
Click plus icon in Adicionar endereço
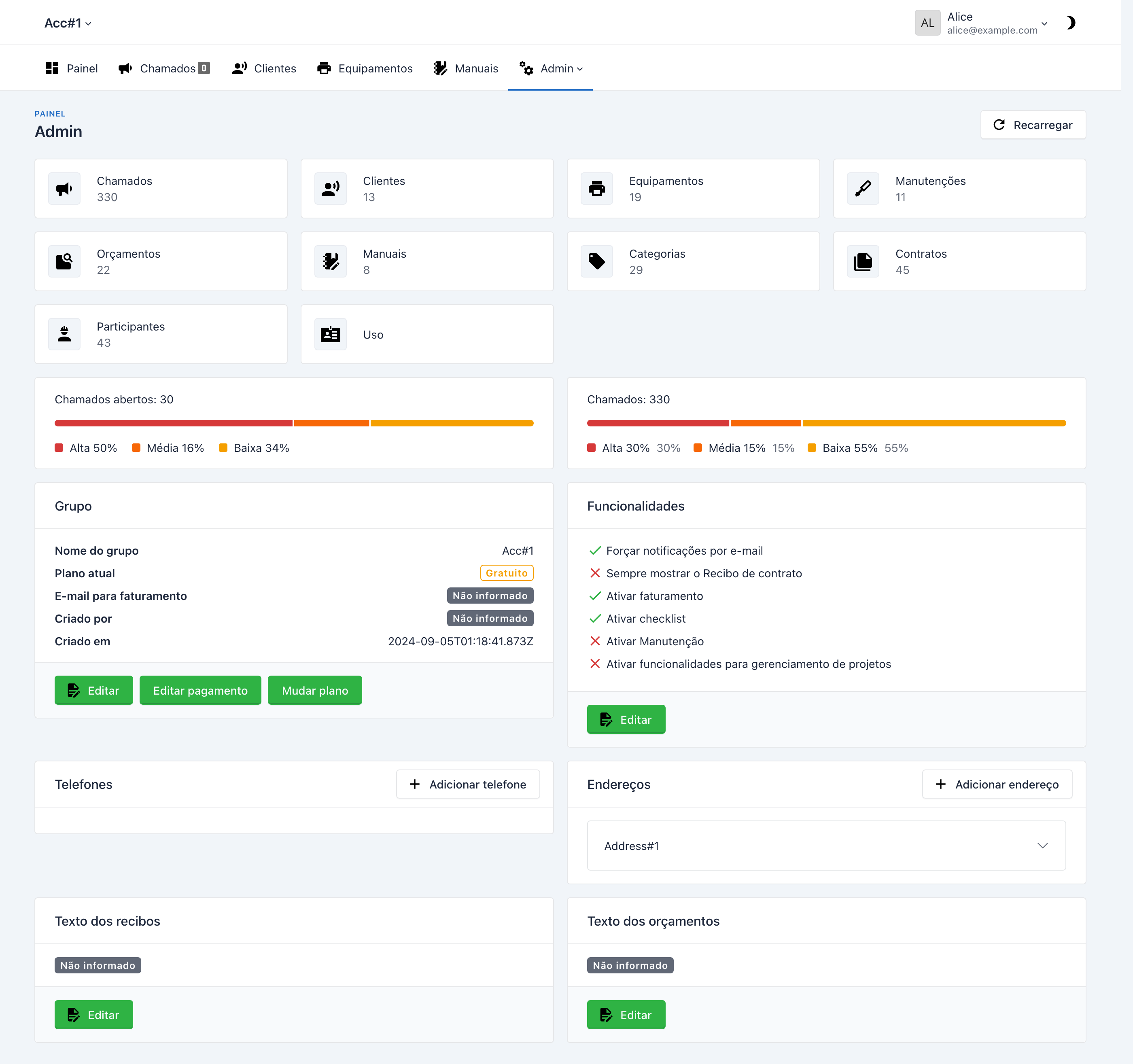pyautogui.click(x=941, y=785)
